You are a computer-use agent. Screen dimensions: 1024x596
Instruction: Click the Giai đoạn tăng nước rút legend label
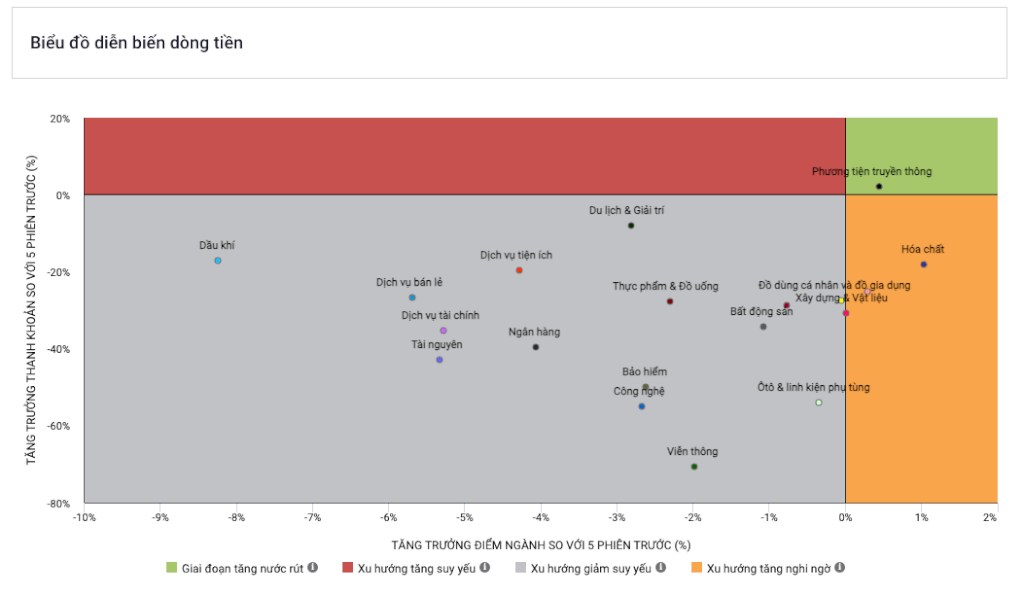click(x=242, y=569)
